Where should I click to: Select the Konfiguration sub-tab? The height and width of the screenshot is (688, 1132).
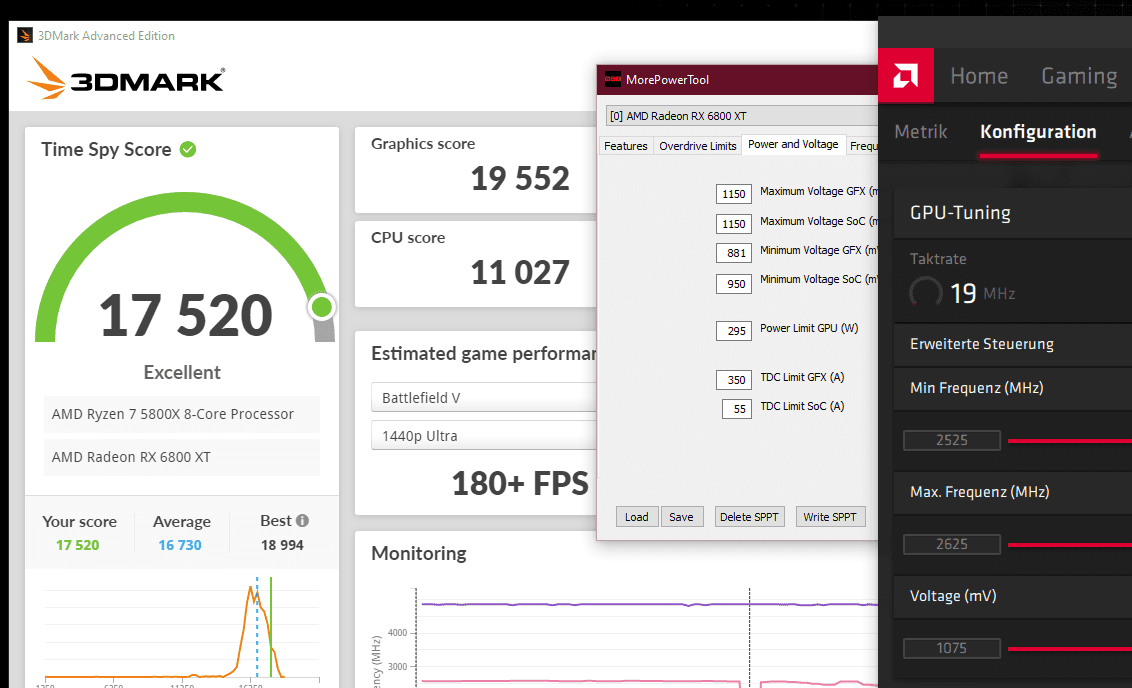tap(1038, 131)
